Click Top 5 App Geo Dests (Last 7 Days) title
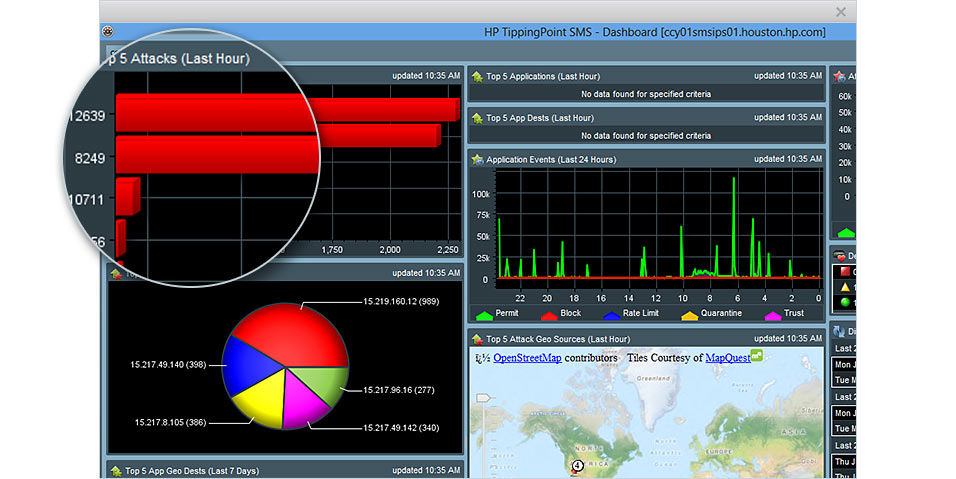The height and width of the screenshot is (479, 956). (x=192, y=470)
